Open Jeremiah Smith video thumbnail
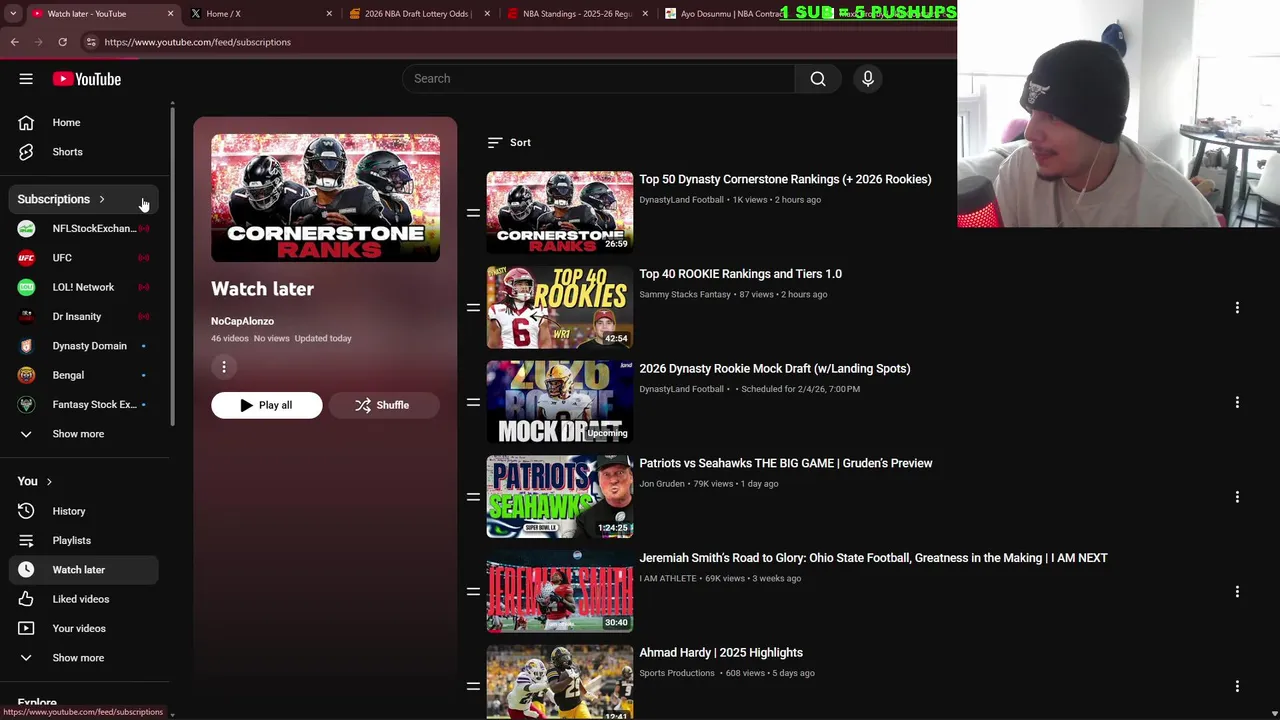Image resolution: width=1280 pixels, height=720 pixels. point(560,592)
